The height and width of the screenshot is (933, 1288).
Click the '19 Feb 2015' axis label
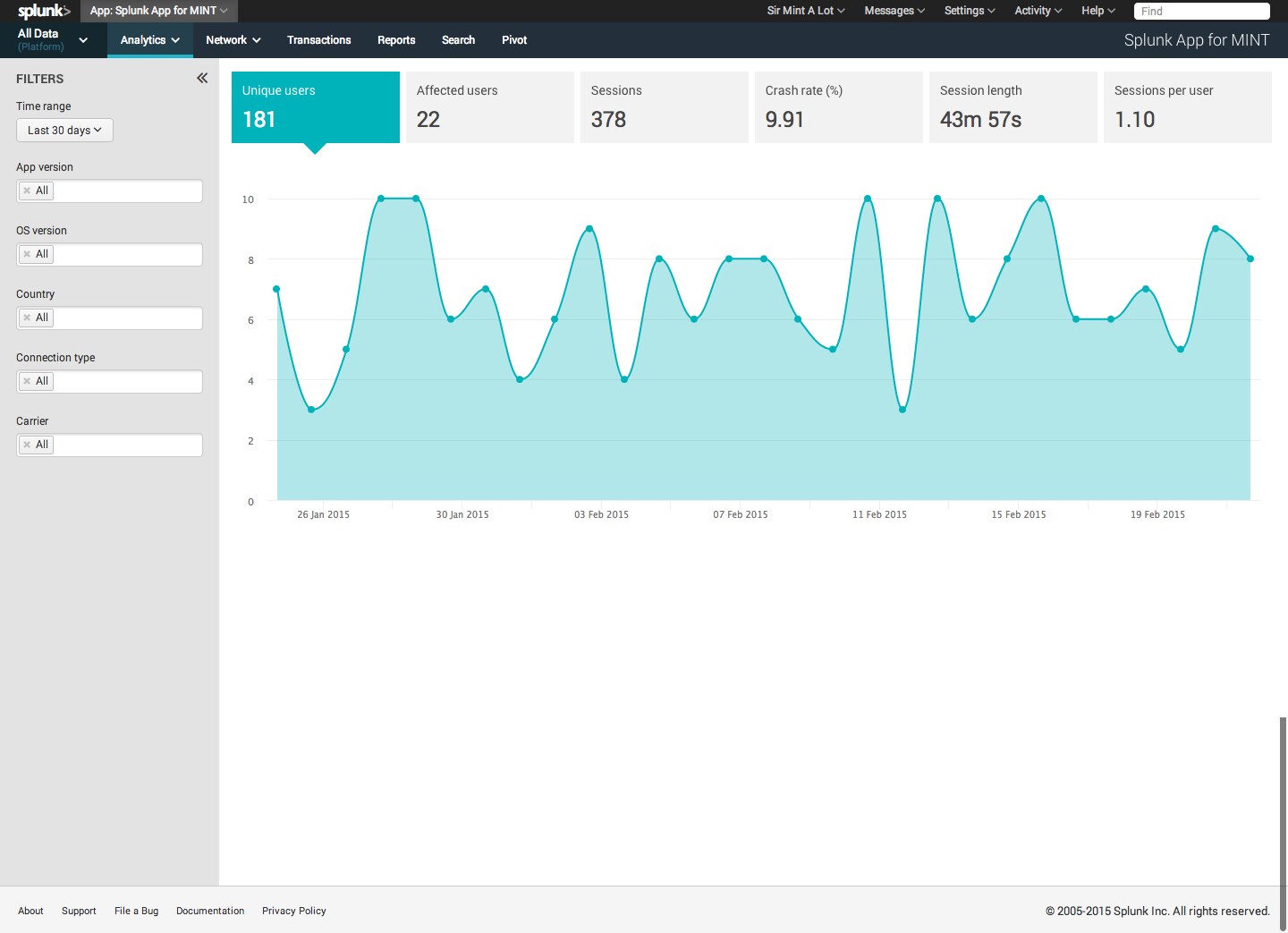point(1157,514)
